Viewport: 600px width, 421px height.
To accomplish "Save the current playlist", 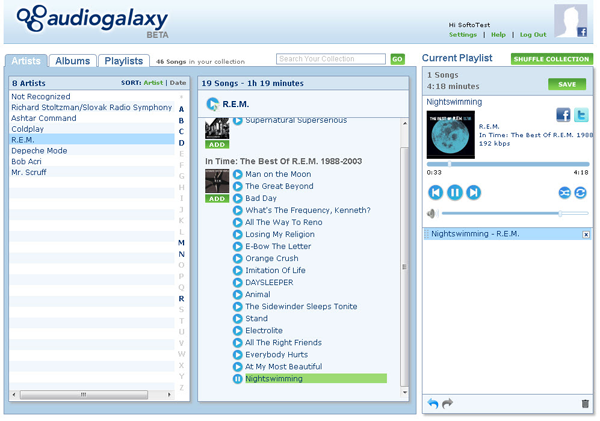I will coord(567,84).
